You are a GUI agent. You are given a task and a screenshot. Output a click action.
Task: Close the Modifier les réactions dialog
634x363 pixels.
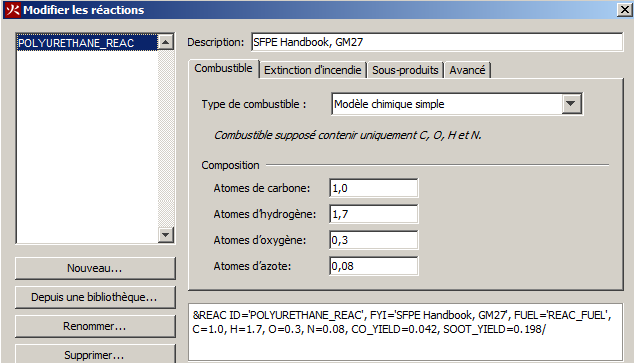pos(624,9)
